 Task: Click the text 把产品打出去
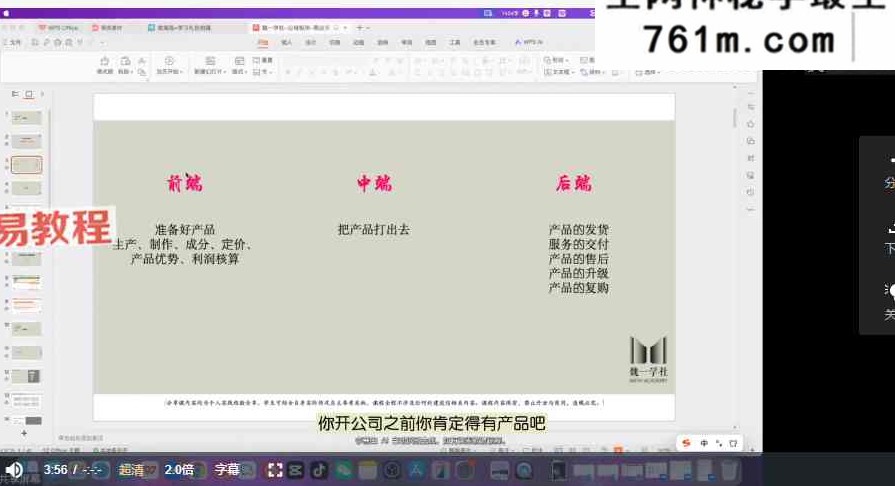click(x=373, y=230)
